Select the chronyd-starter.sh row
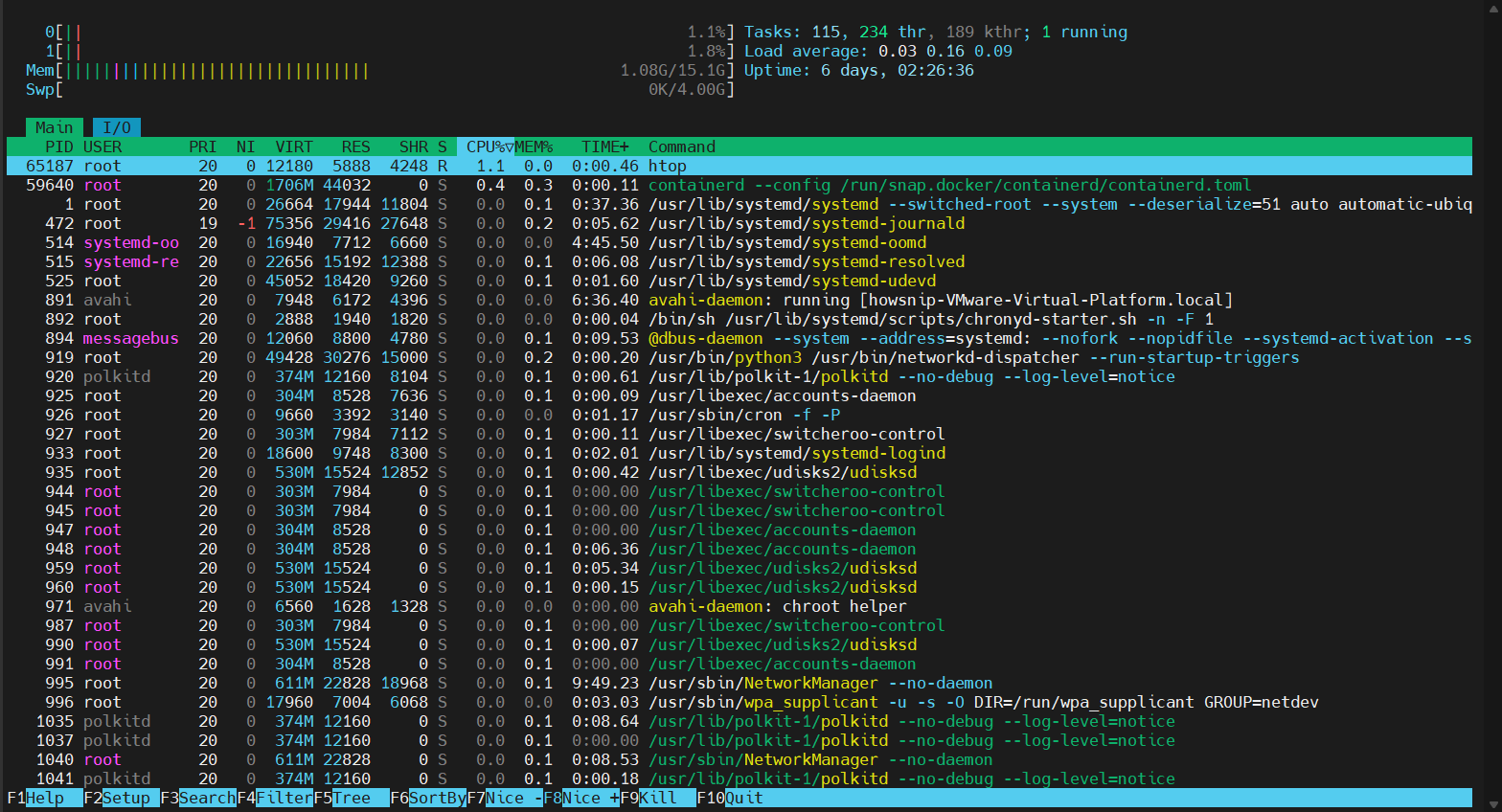1502x812 pixels. (x=740, y=319)
